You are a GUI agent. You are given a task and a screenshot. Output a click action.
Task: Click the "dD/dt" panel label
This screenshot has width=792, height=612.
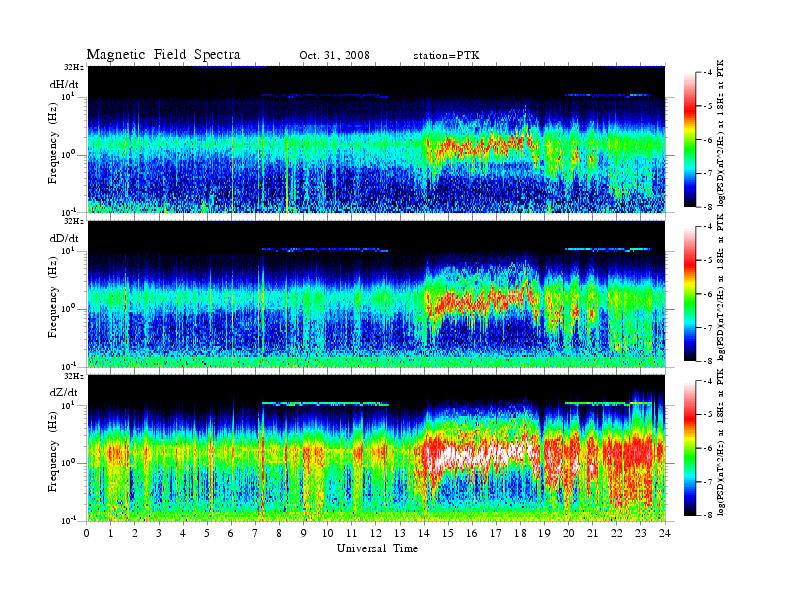(64, 238)
